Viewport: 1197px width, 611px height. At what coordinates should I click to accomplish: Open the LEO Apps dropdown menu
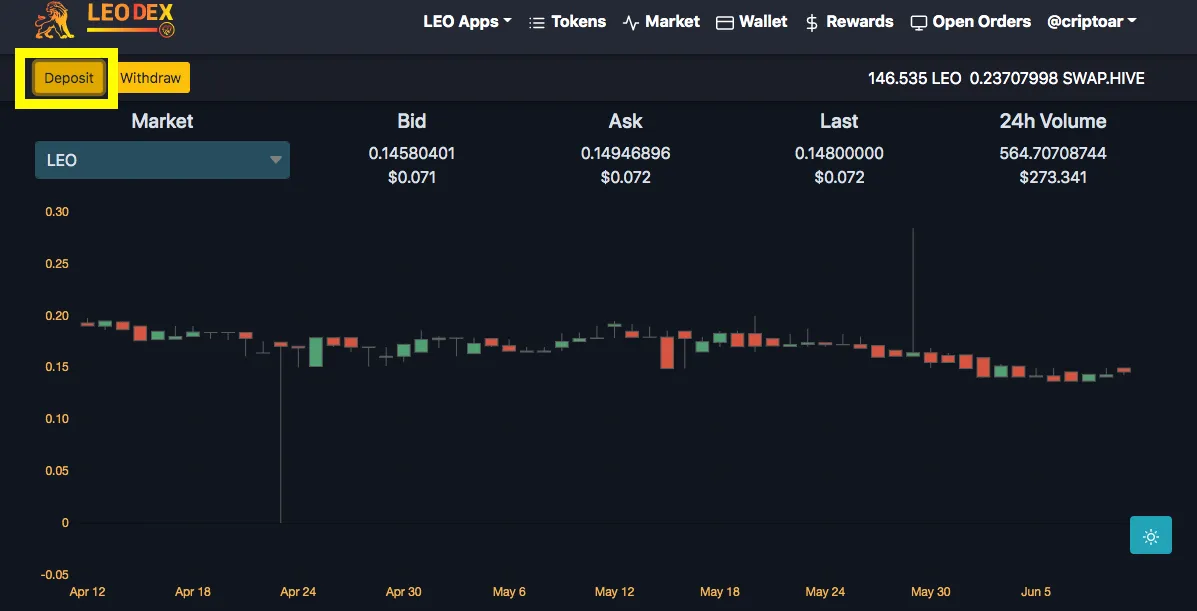467,22
